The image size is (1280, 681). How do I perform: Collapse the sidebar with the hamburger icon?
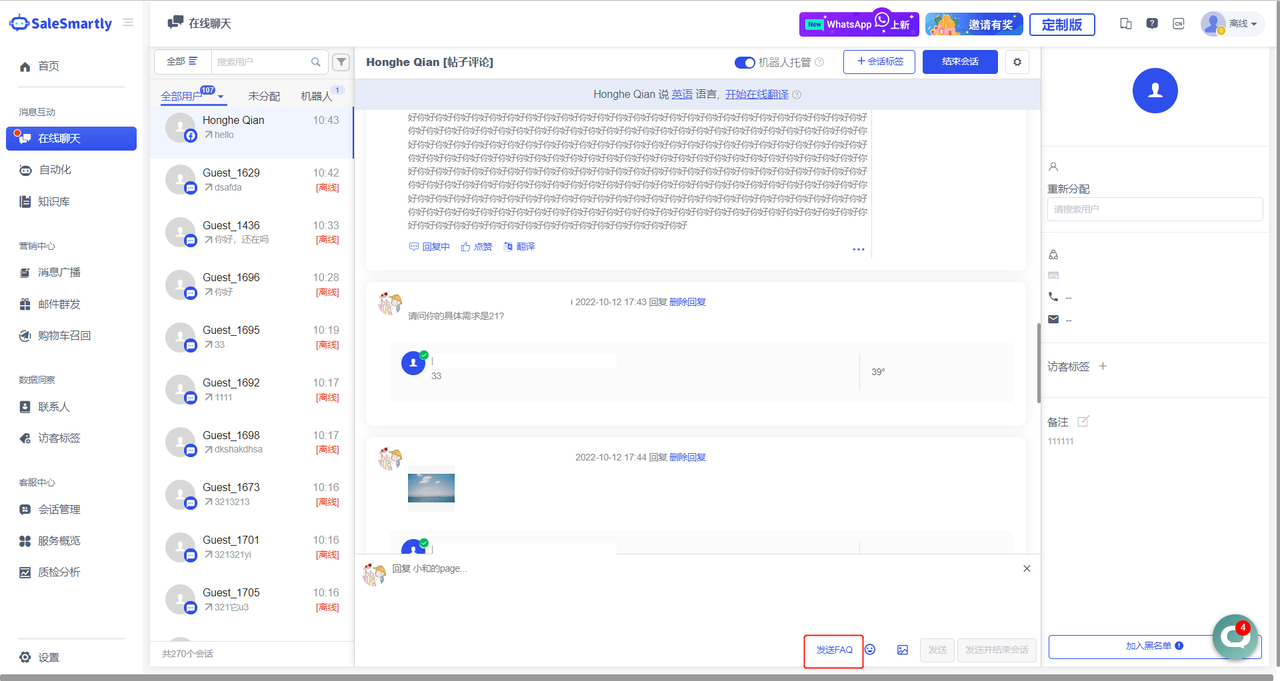pos(128,23)
